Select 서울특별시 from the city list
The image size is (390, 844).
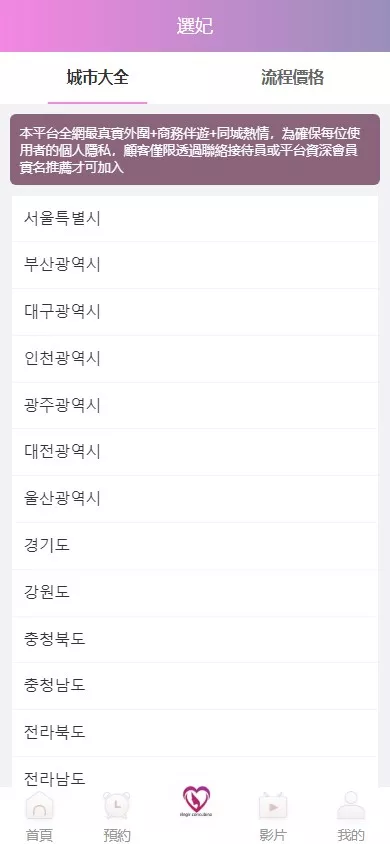click(x=195, y=219)
